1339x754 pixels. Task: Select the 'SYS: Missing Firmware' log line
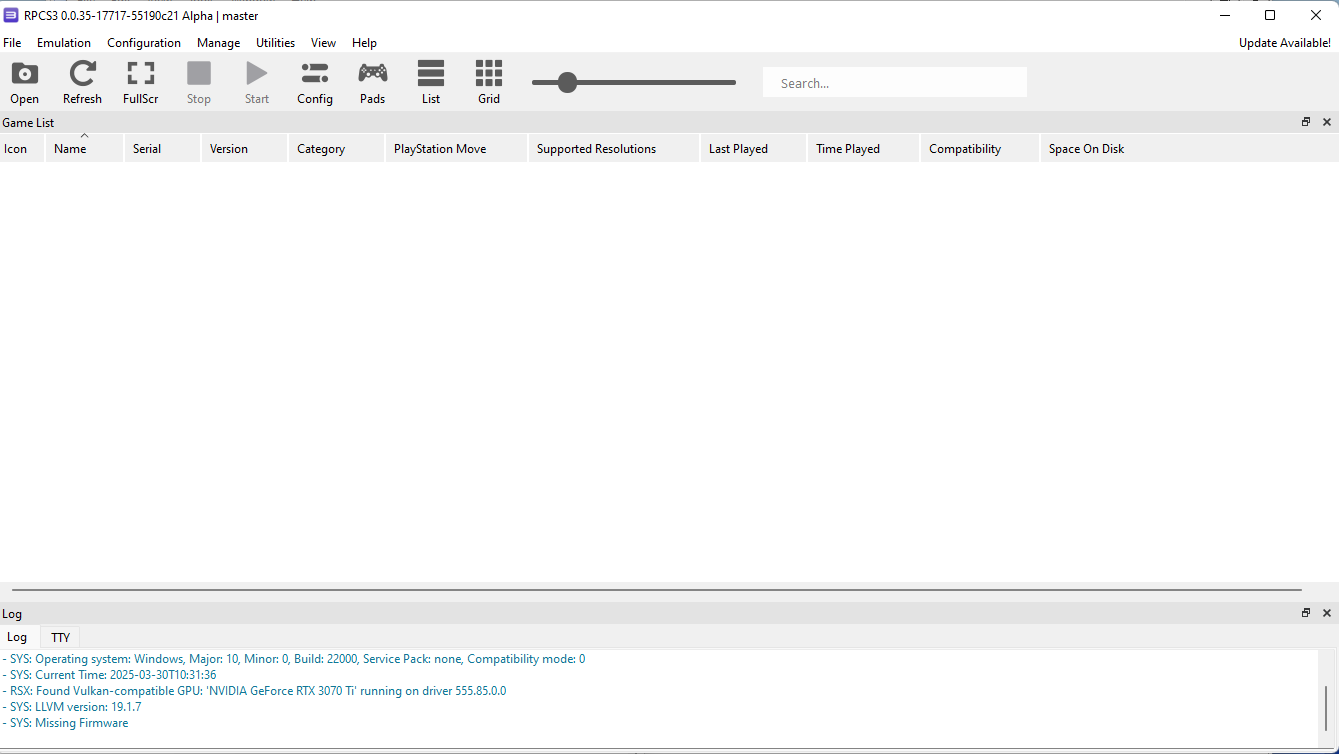tap(66, 723)
